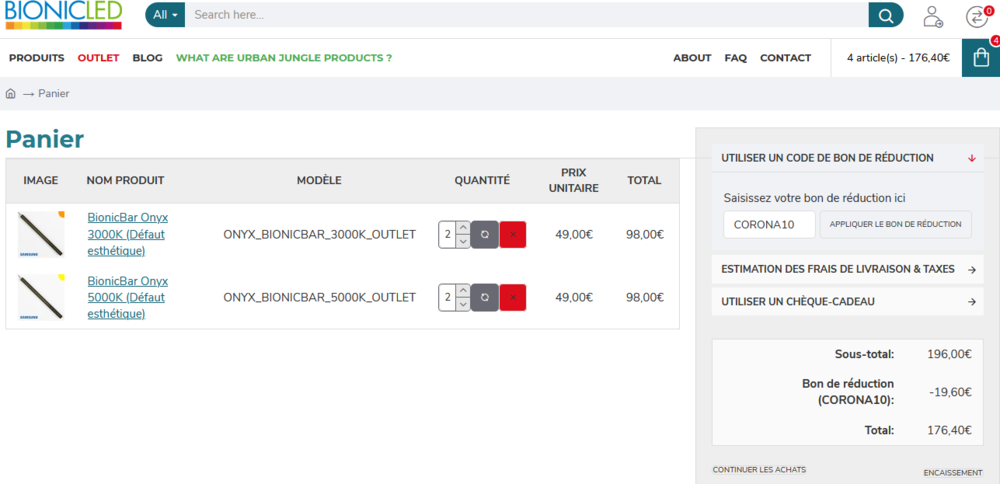
Task: Remove BionicBar Onyx 3000K from cart
Action: click(513, 235)
